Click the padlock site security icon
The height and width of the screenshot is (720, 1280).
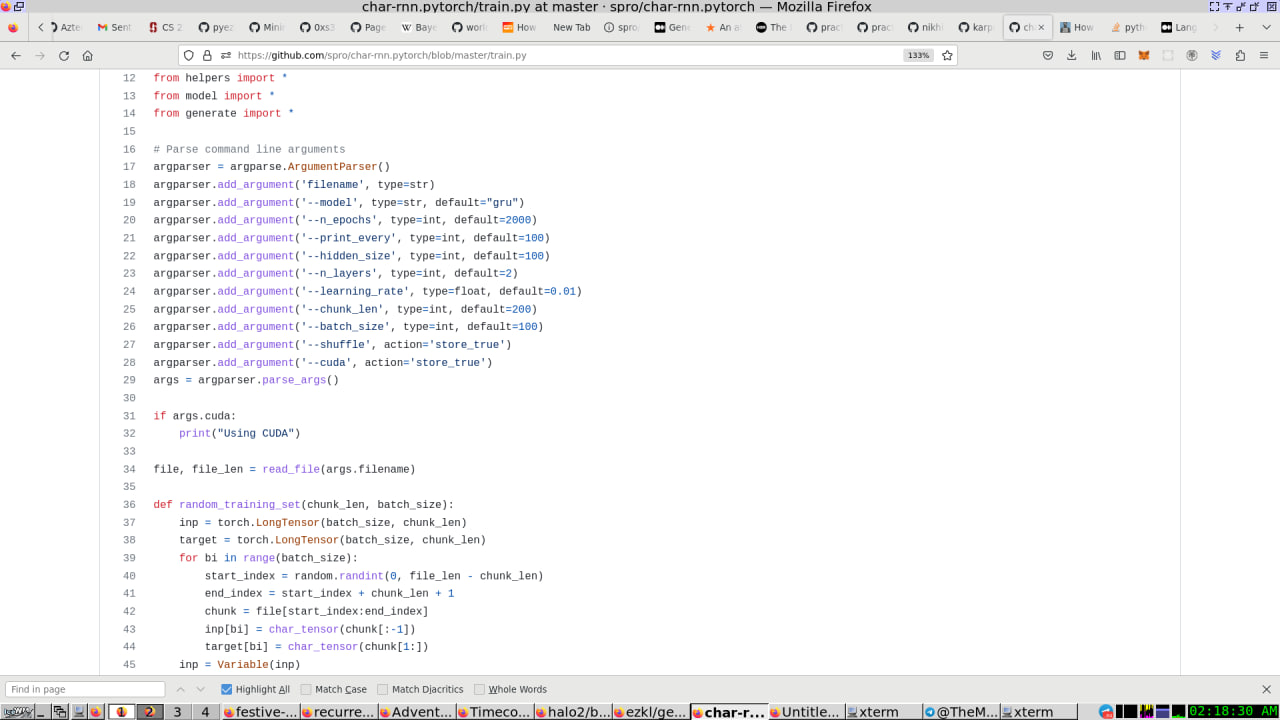tap(207, 56)
